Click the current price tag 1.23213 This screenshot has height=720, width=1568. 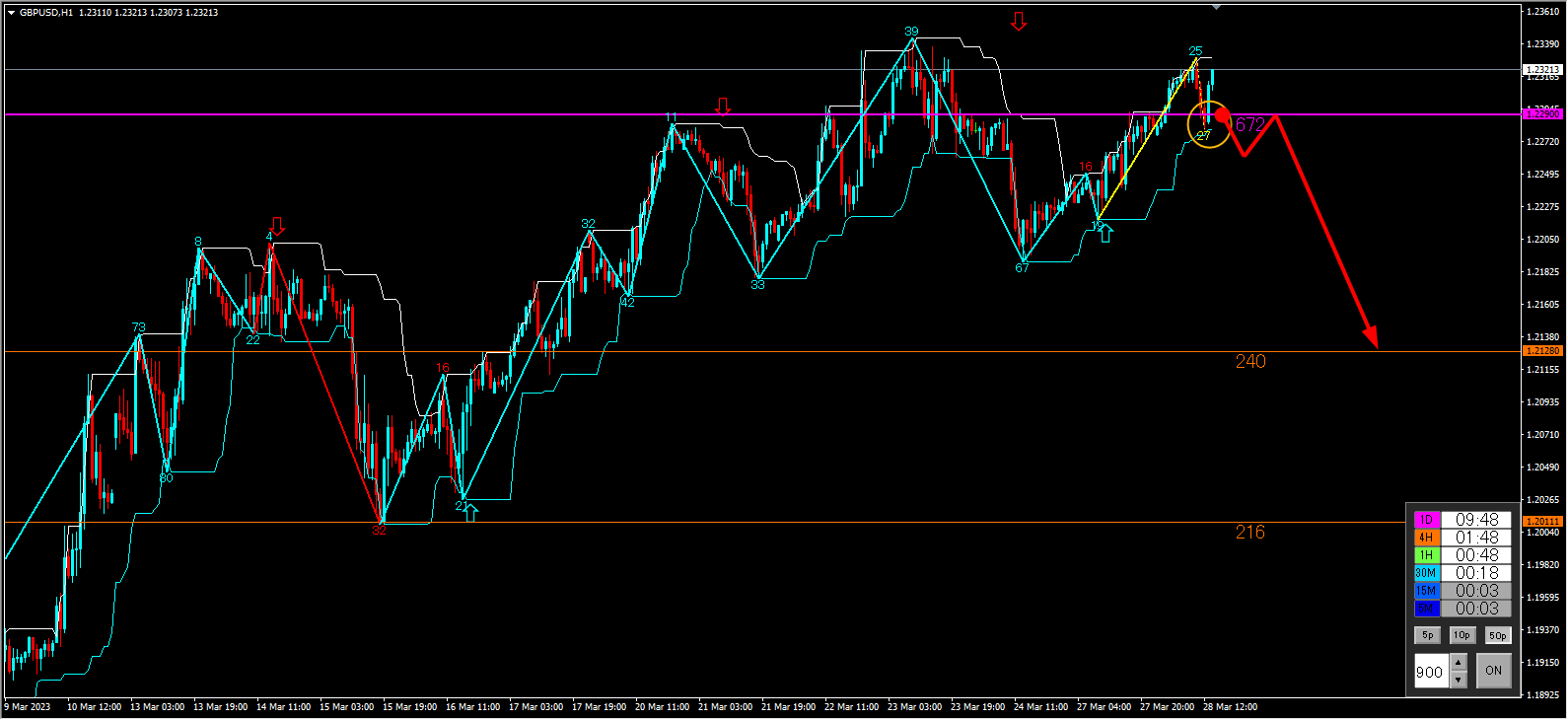tap(1543, 70)
